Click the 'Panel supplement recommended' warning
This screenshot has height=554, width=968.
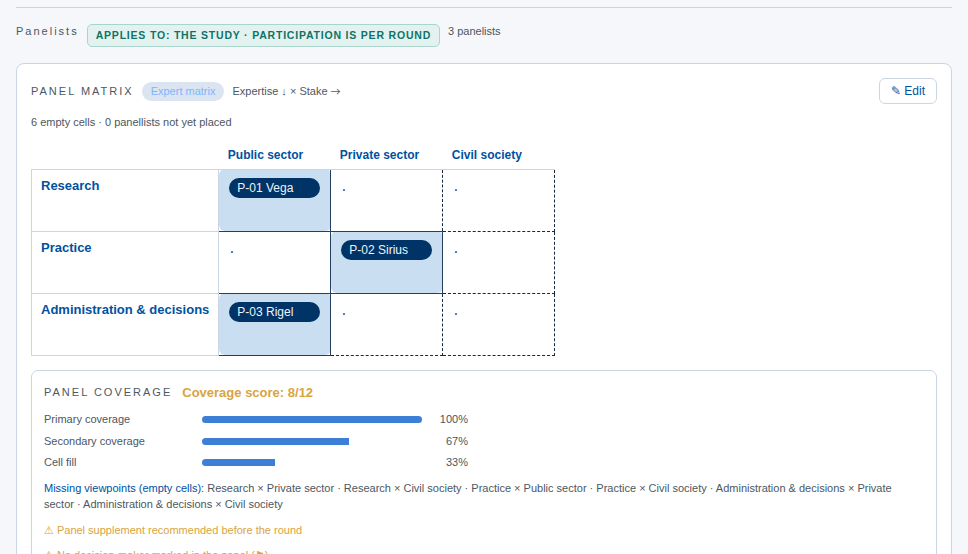tap(173, 530)
